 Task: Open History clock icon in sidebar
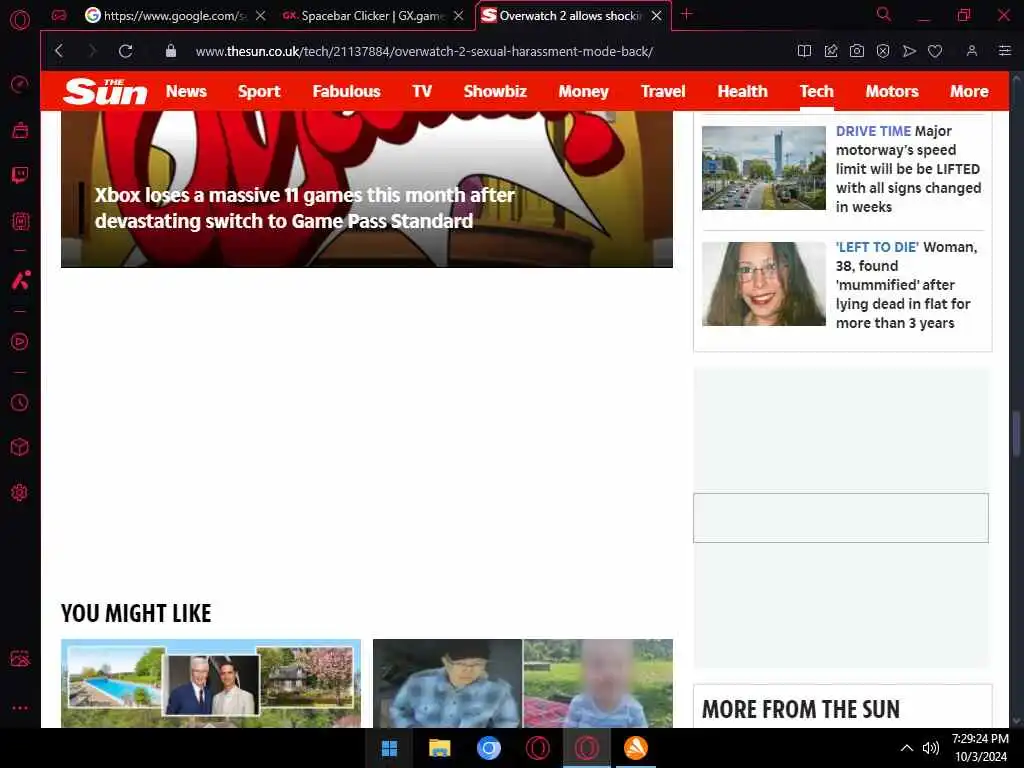point(20,402)
